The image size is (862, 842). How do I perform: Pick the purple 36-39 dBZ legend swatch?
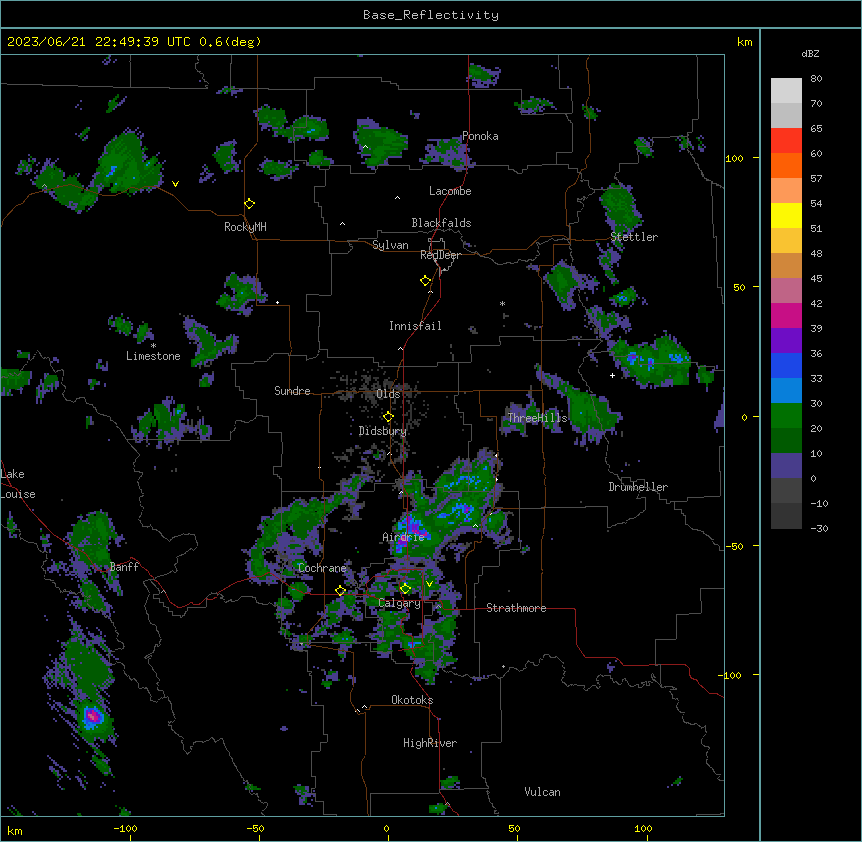786,341
